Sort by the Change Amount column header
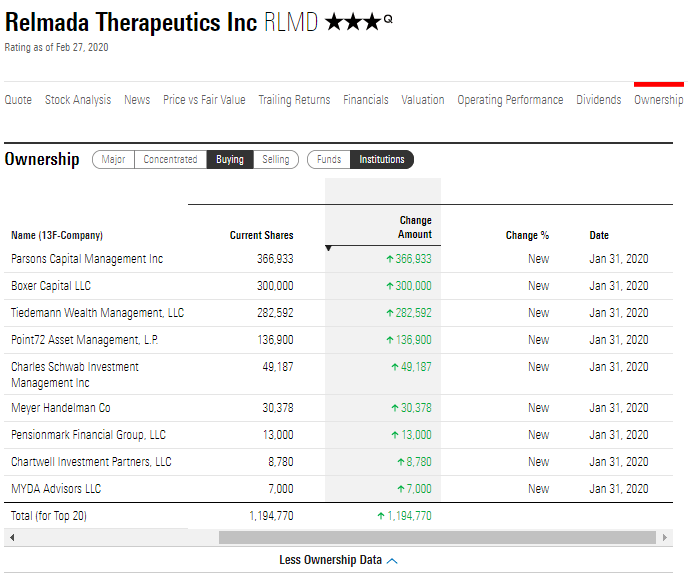This screenshot has width=688, height=582. click(415, 227)
